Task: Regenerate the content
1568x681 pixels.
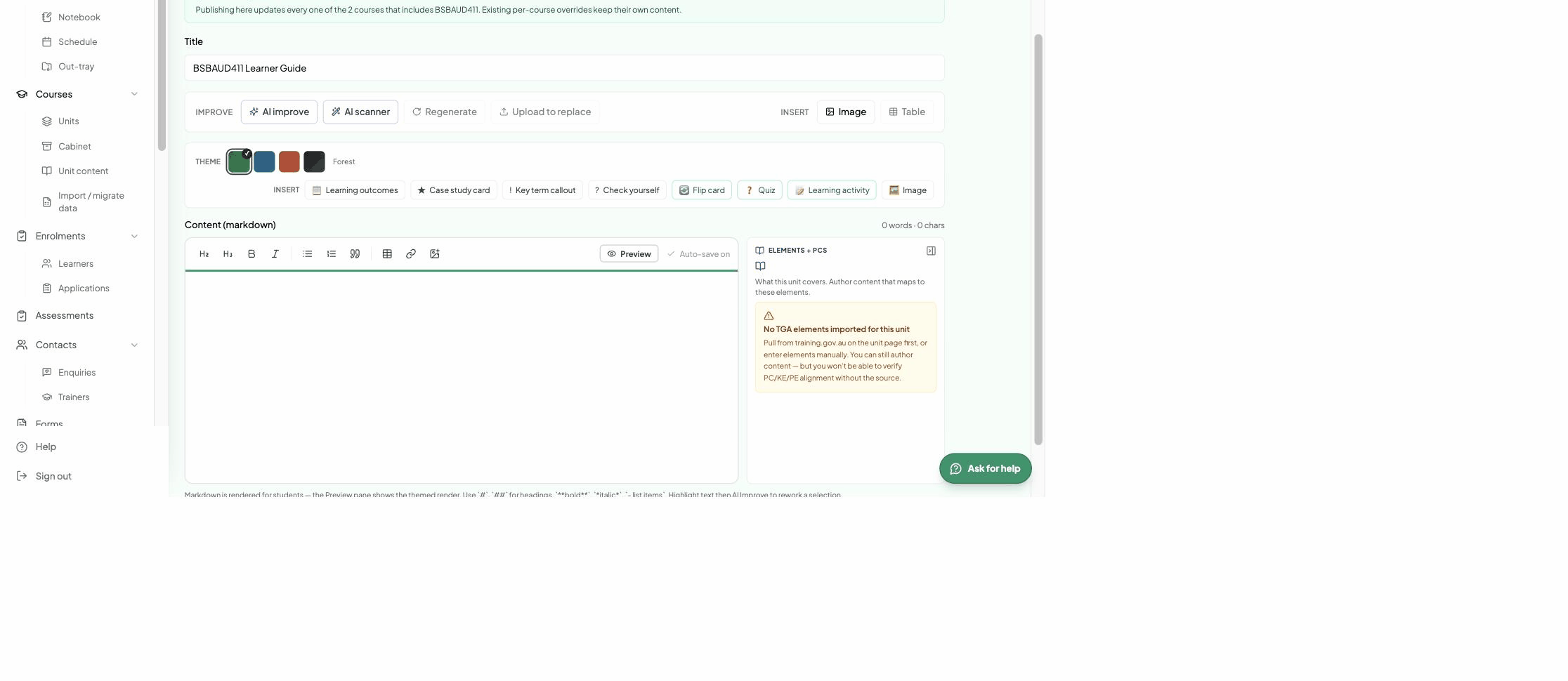Action: click(x=445, y=112)
